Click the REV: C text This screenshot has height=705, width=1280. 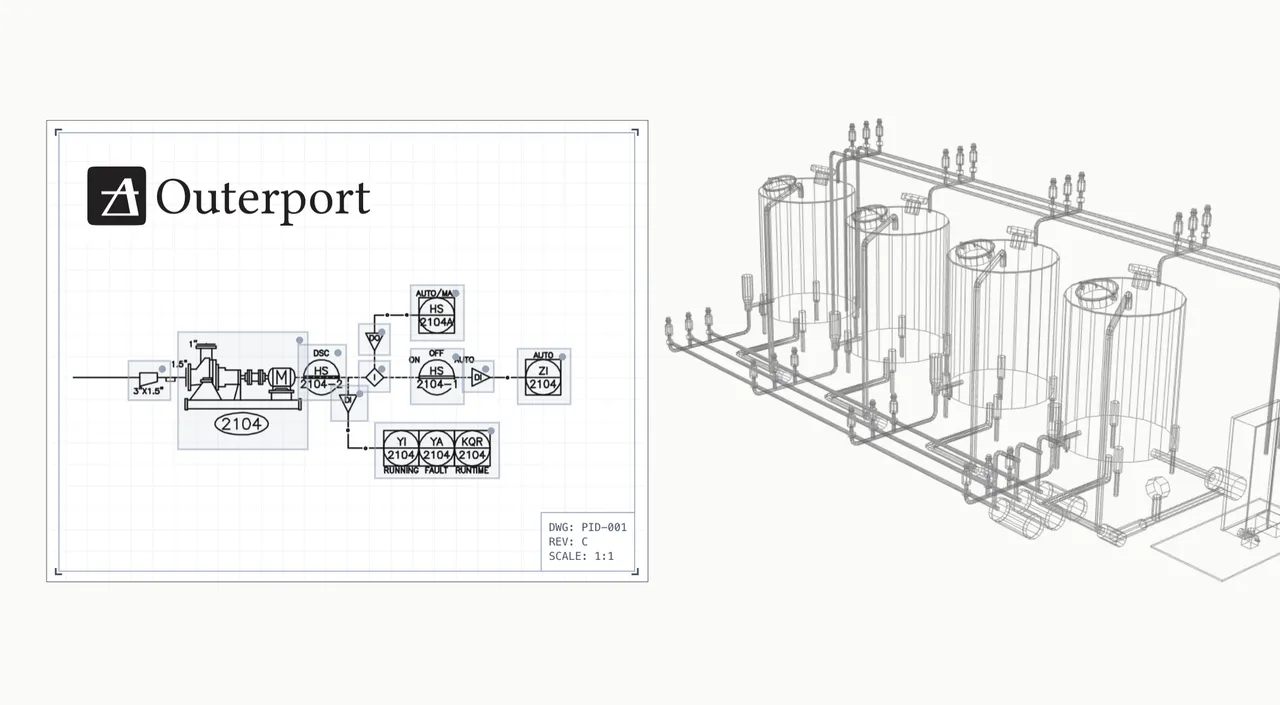568,541
